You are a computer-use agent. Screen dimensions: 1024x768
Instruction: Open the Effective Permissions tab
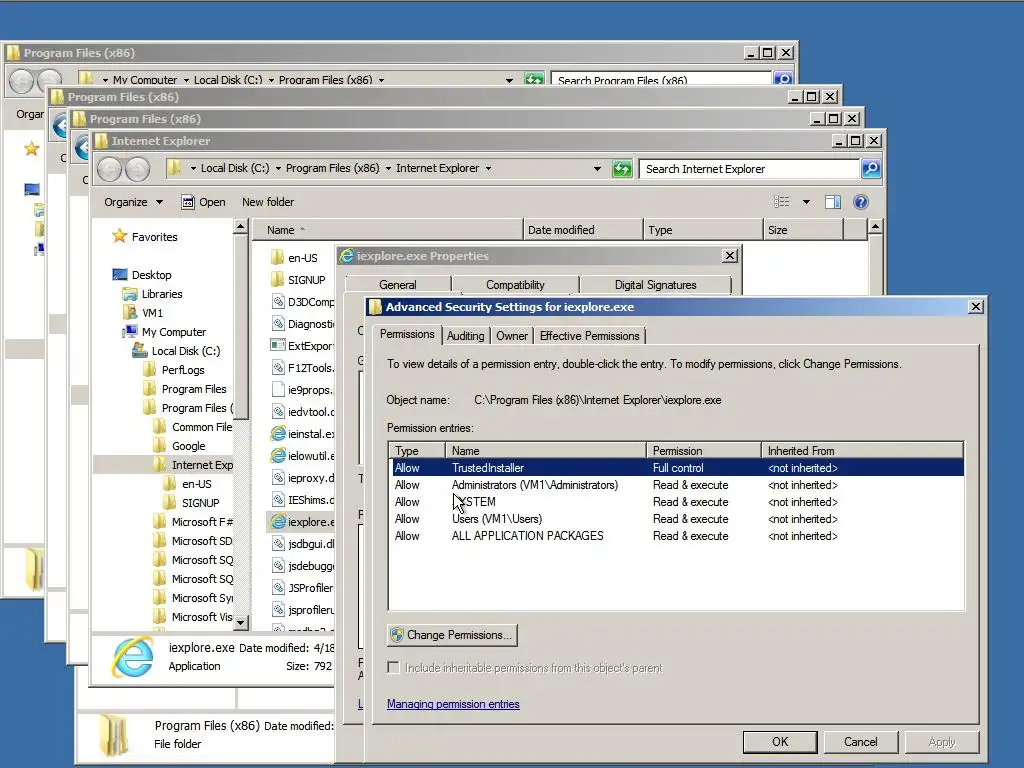click(x=590, y=336)
